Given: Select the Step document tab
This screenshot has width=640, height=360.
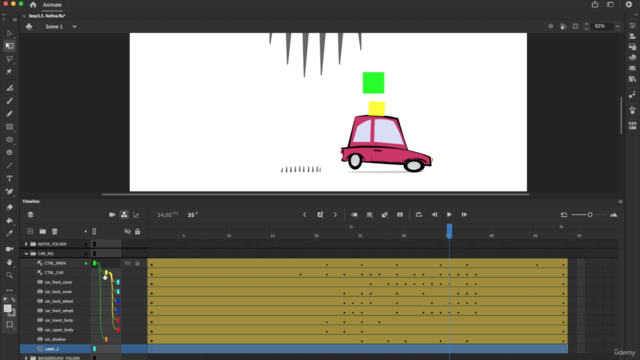Looking at the screenshot, I should [47, 16].
